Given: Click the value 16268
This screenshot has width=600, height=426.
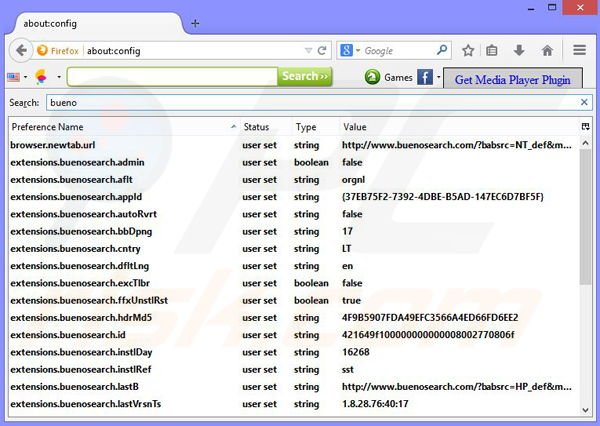Looking at the screenshot, I should click(356, 352).
